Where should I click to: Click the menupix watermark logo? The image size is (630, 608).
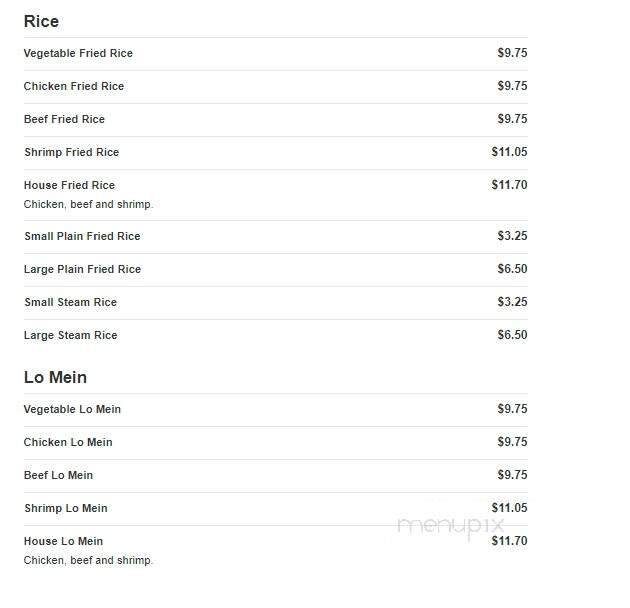[x=450, y=526]
